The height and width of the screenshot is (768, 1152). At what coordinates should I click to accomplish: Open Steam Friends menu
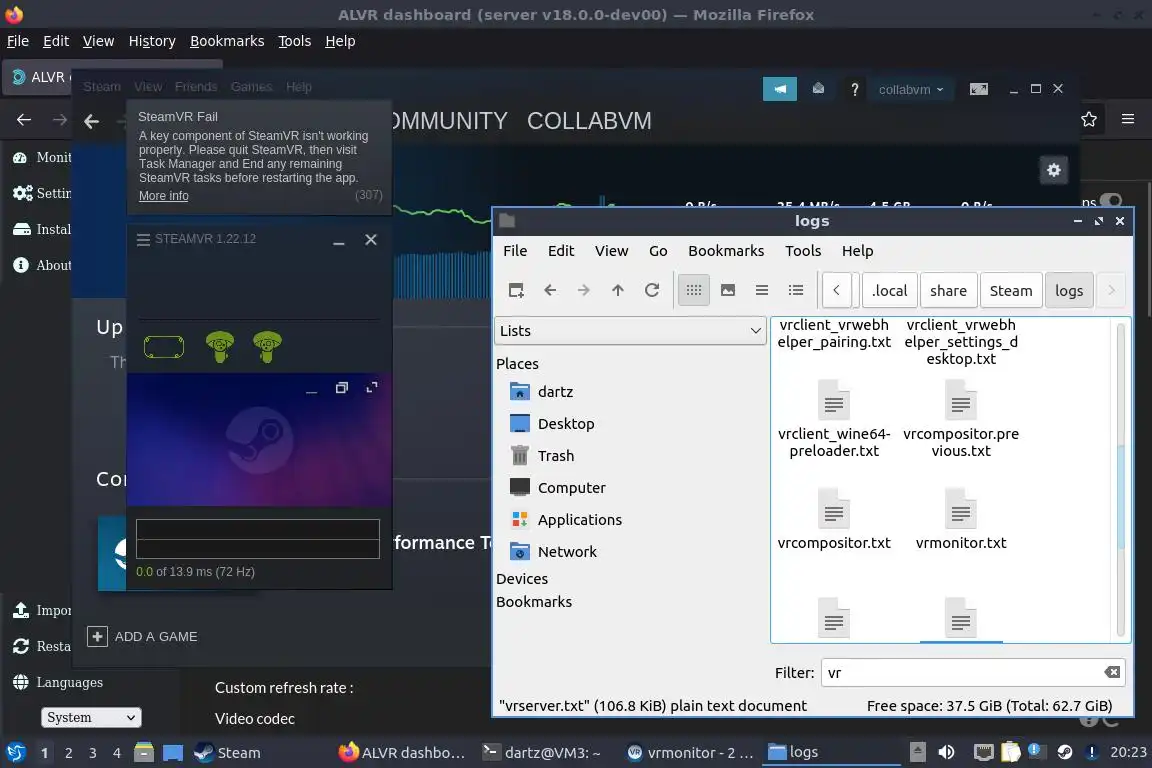[196, 87]
